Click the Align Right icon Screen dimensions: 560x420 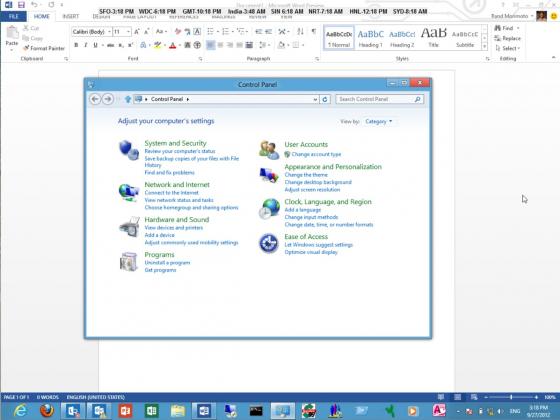click(x=230, y=45)
